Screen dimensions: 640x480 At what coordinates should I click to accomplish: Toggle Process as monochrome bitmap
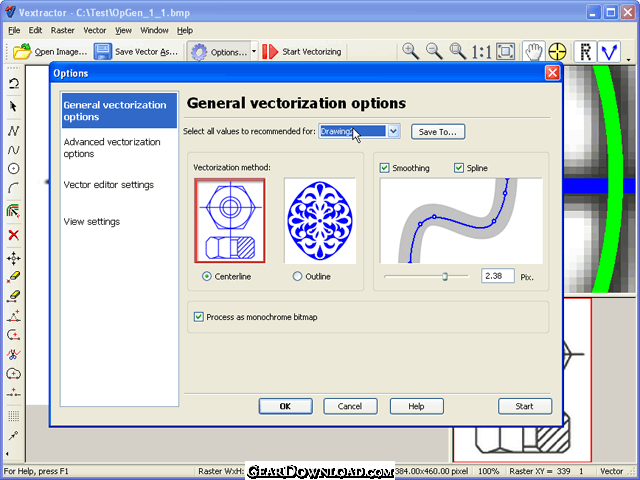point(199,317)
